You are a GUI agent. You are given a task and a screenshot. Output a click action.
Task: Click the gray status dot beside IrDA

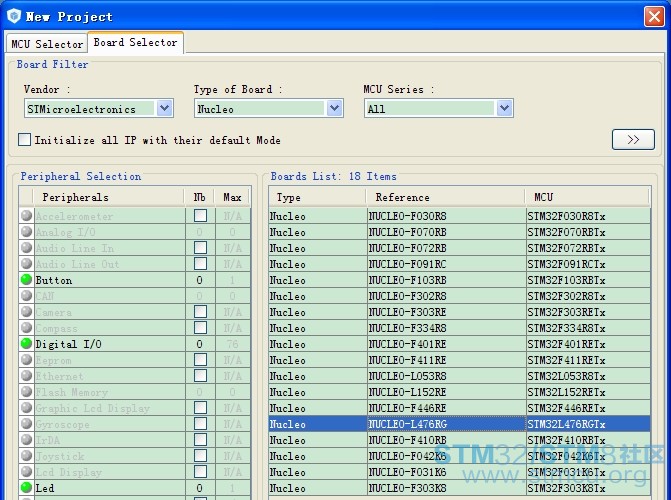coord(27,440)
